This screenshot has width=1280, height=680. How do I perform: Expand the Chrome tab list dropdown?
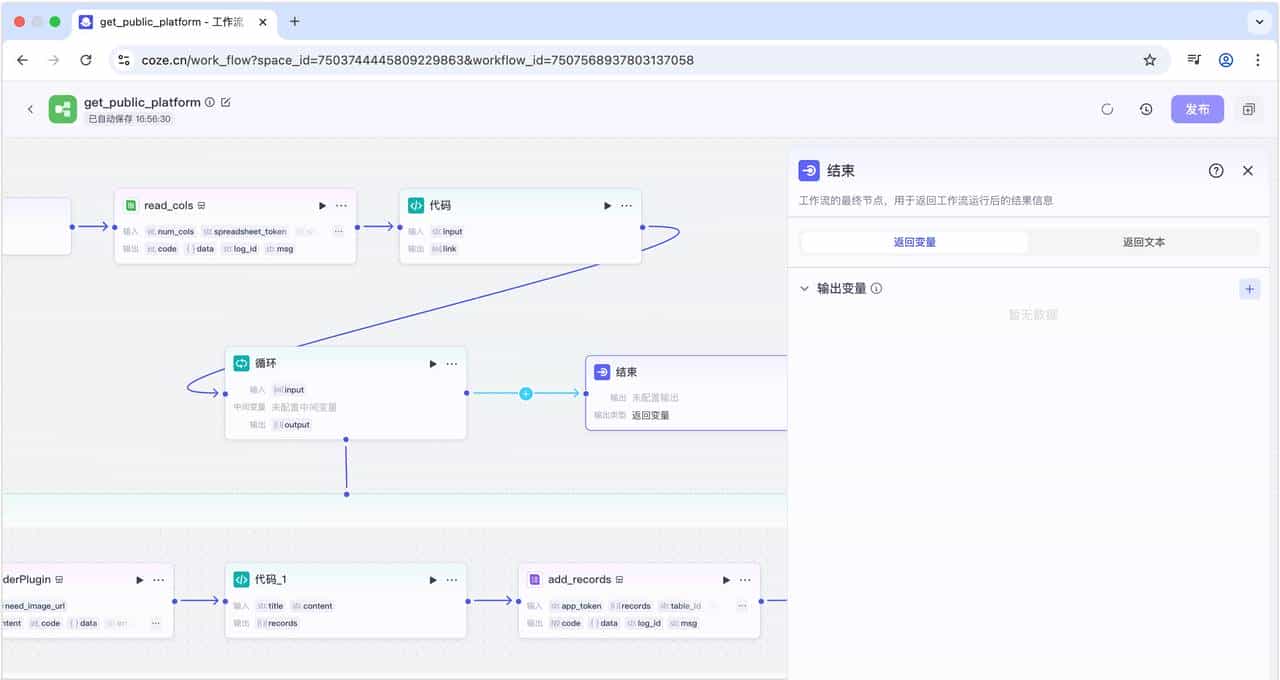pos(1258,21)
